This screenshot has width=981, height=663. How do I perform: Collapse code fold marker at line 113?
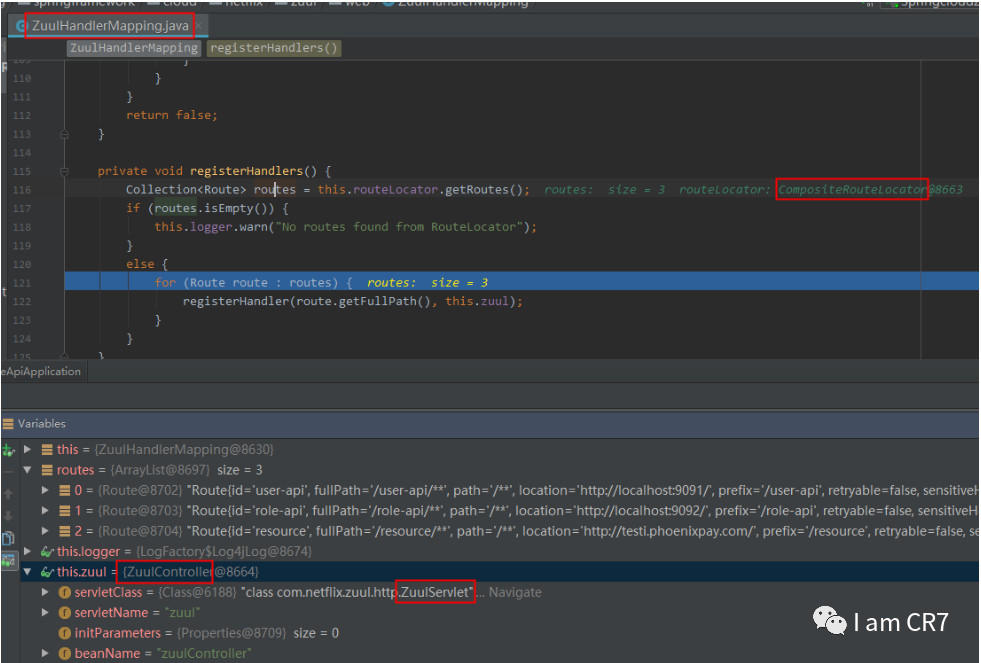[64, 134]
